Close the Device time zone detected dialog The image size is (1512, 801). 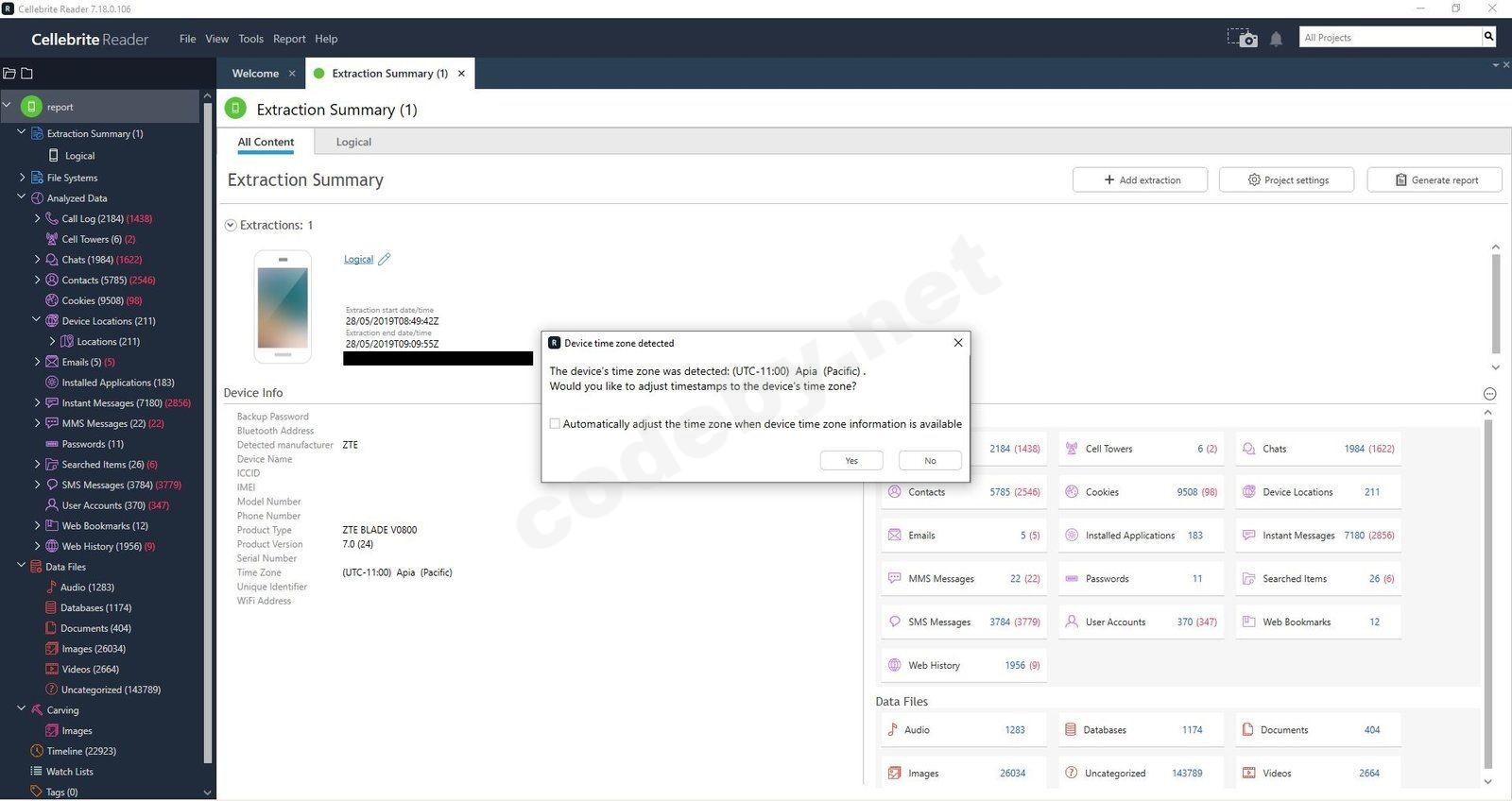[958, 343]
